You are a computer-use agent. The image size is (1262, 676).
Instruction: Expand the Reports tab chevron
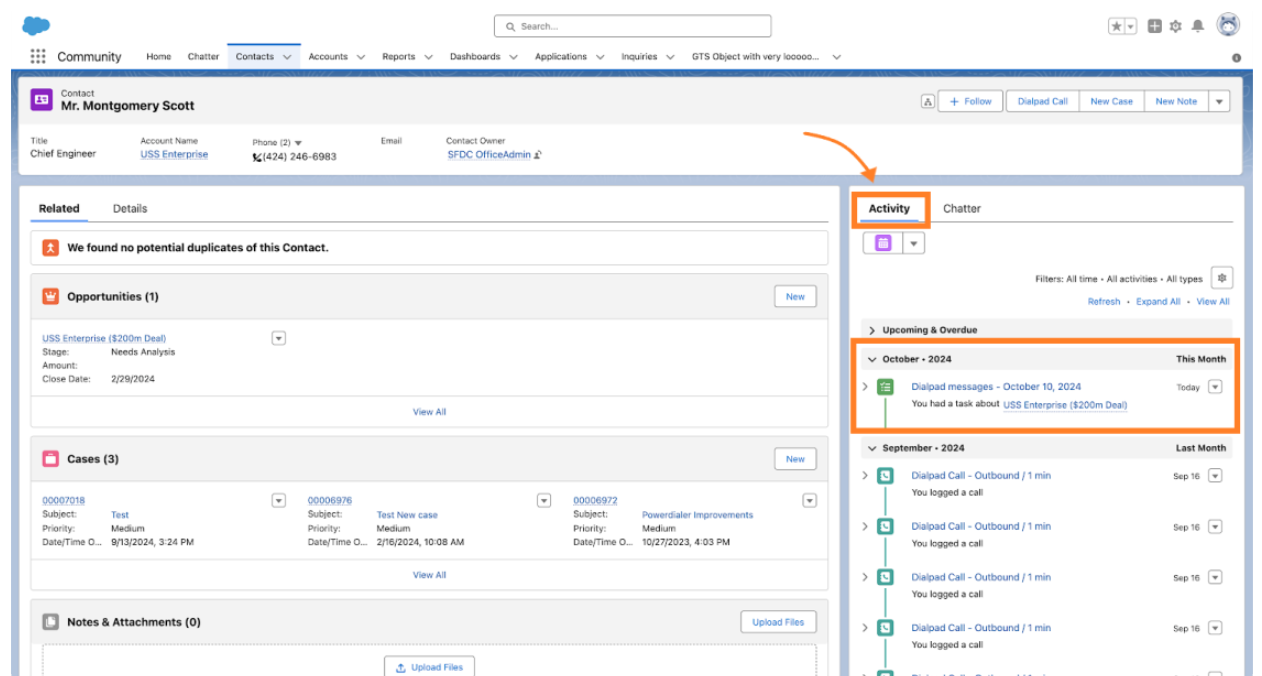(429, 57)
